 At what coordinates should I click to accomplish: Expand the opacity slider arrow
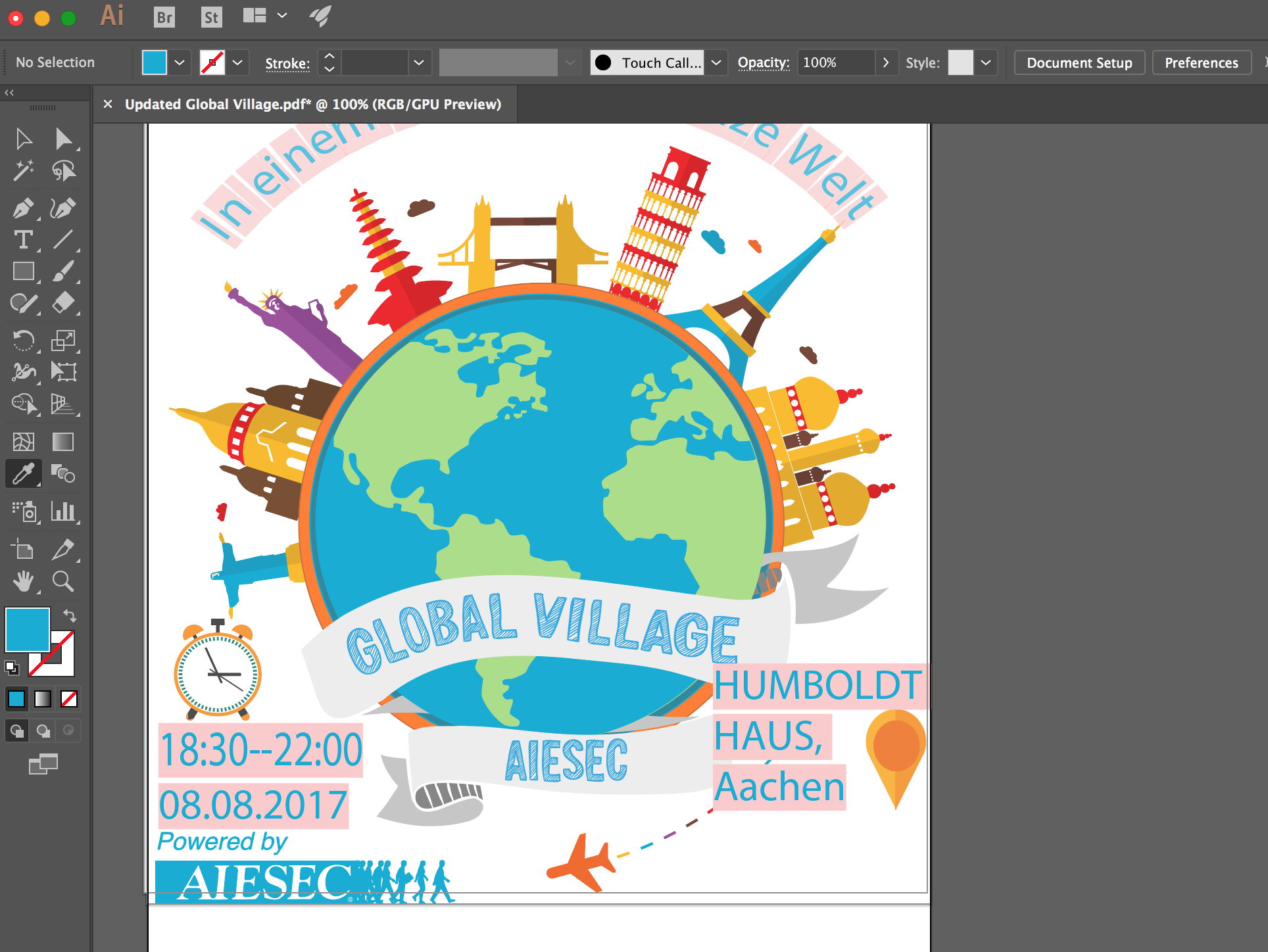point(886,62)
